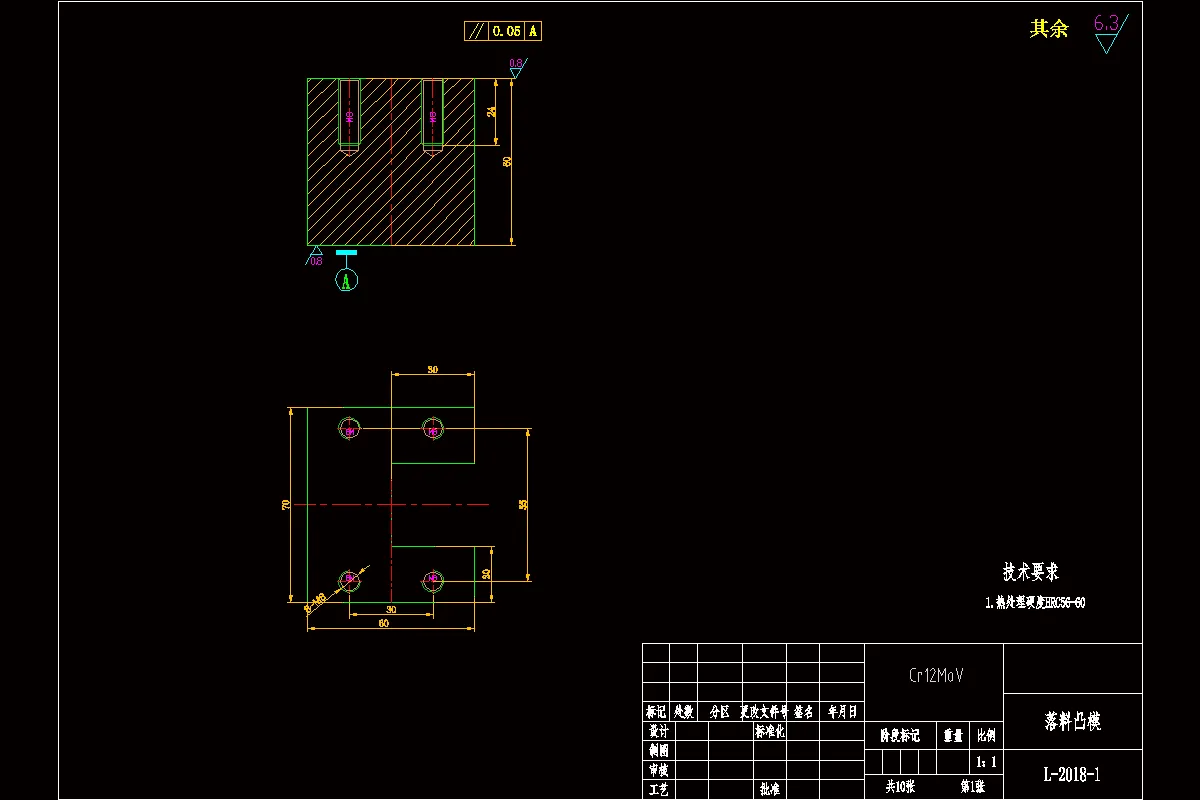Click the 分区 column header

[x=719, y=712]
